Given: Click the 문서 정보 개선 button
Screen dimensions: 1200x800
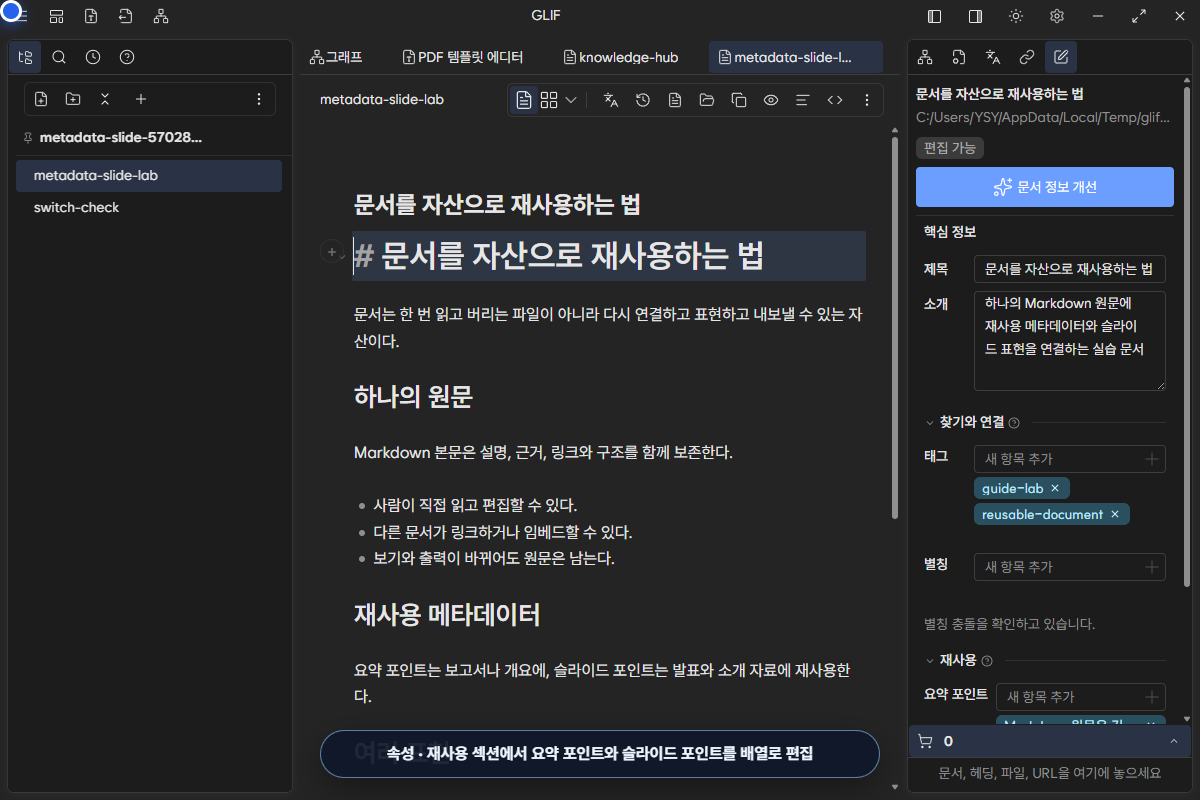Looking at the screenshot, I should (1045, 187).
